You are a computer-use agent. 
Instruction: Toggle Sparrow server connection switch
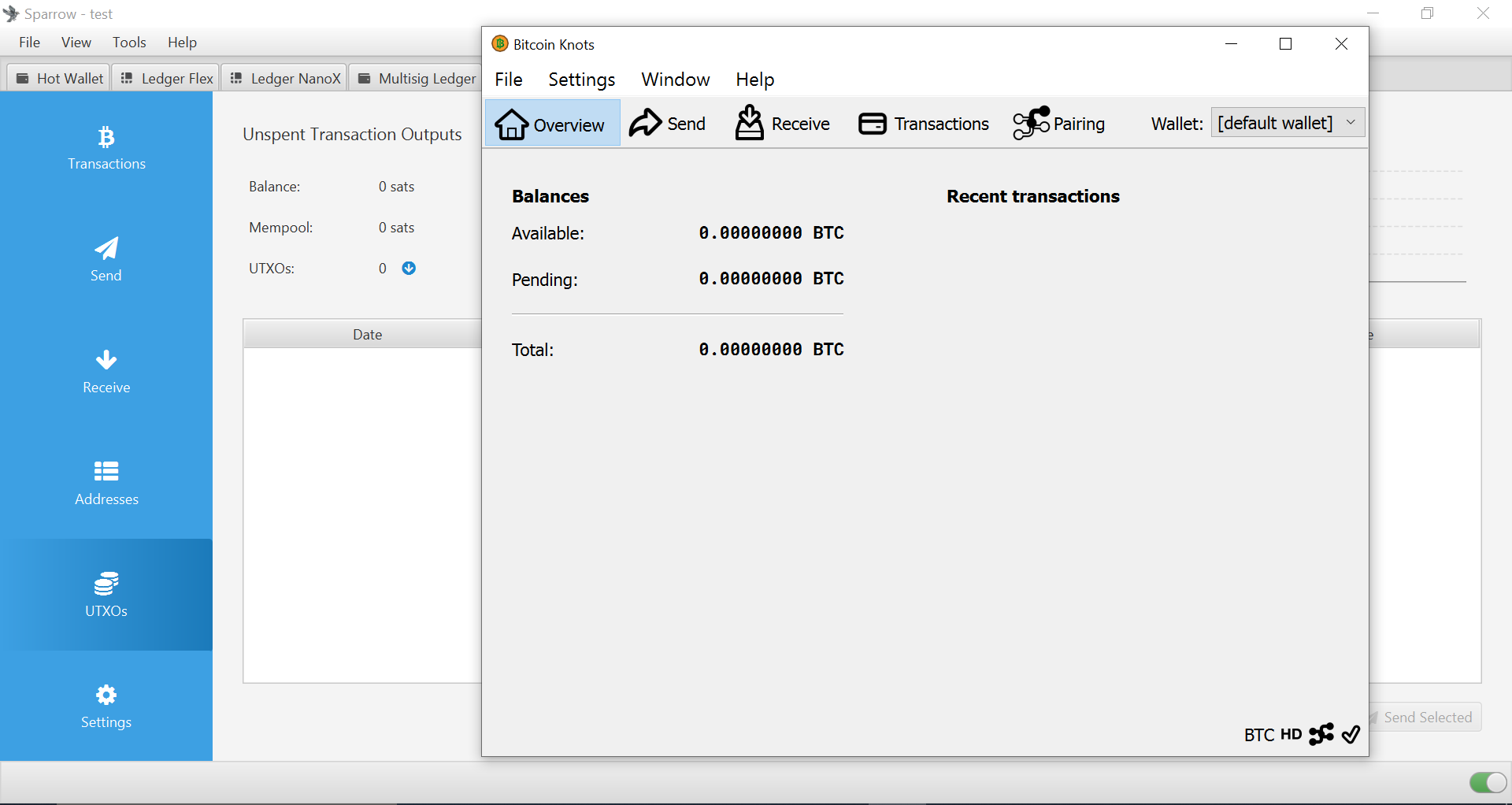coord(1488,782)
